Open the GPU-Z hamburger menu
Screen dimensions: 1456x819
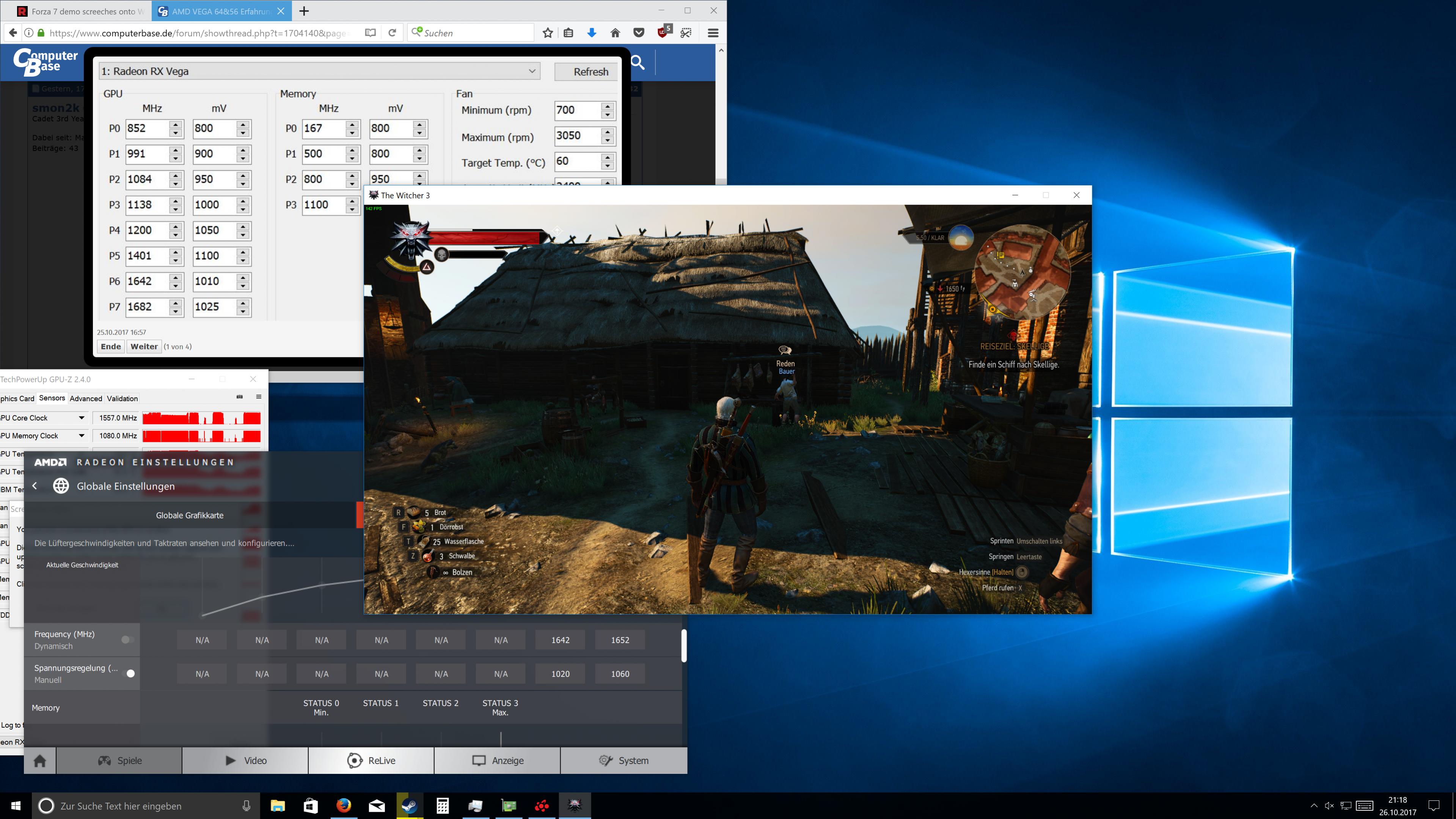pyautogui.click(x=259, y=397)
